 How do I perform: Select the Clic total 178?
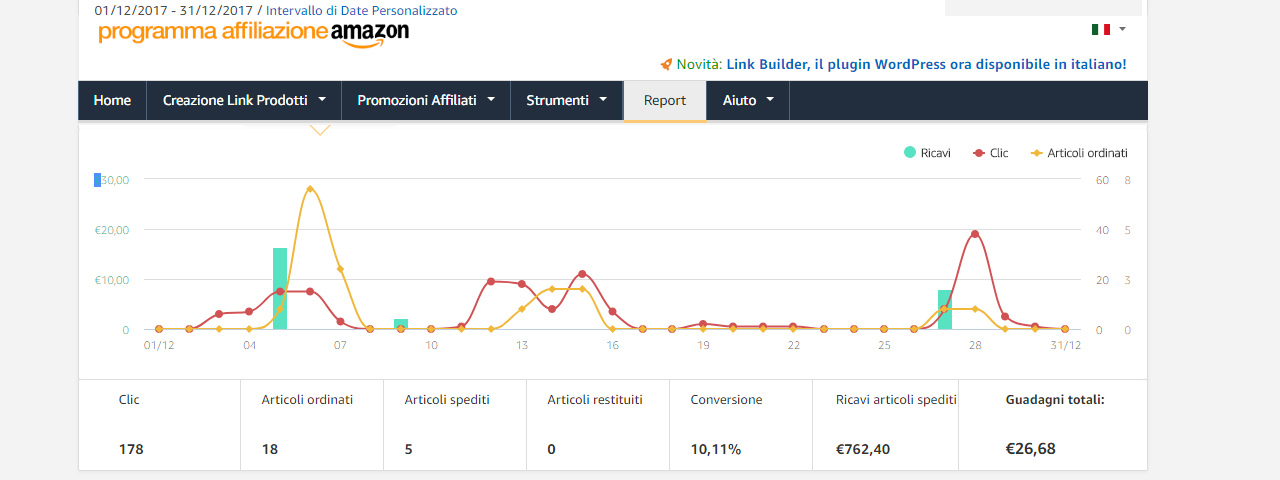pos(131,449)
